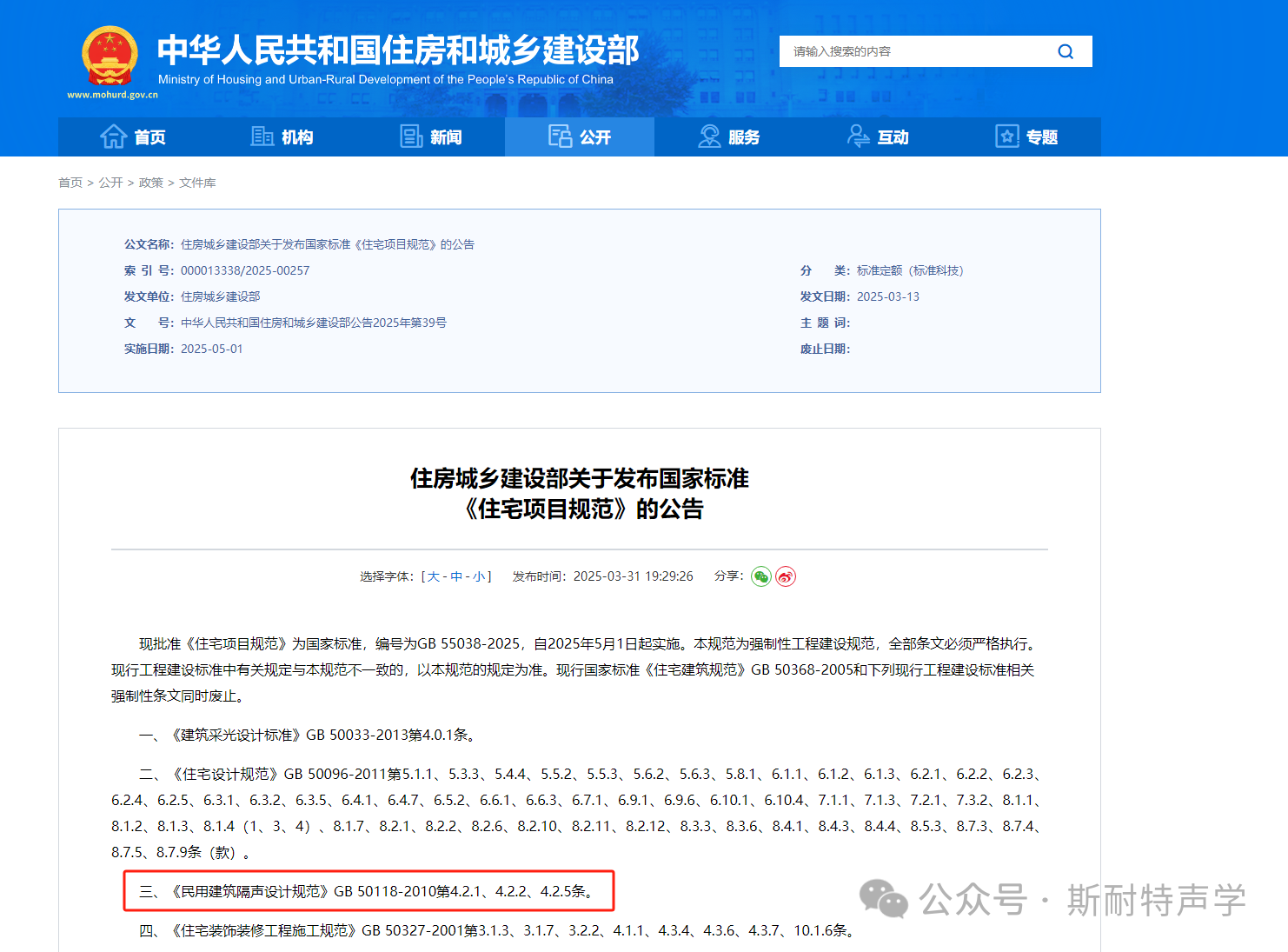Go to 文件库 in the breadcrumb
The height and width of the screenshot is (952, 1288).
coord(197,183)
